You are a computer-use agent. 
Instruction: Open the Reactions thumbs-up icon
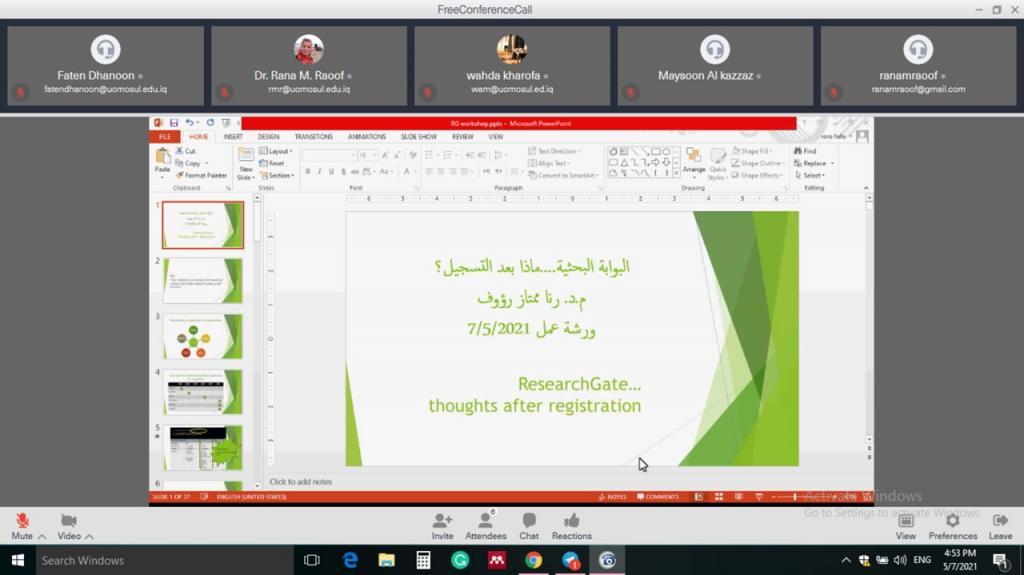571,521
